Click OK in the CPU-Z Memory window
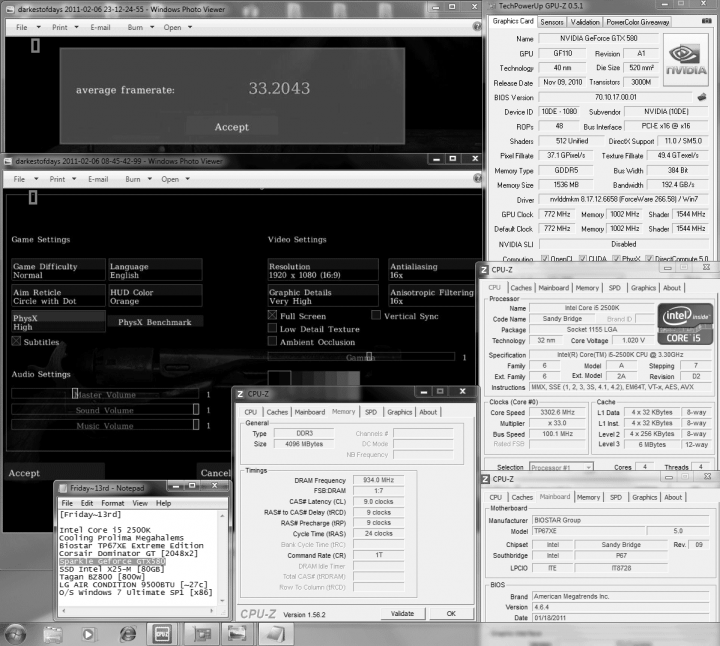Viewport: 720px width, 646px height. pos(451,613)
